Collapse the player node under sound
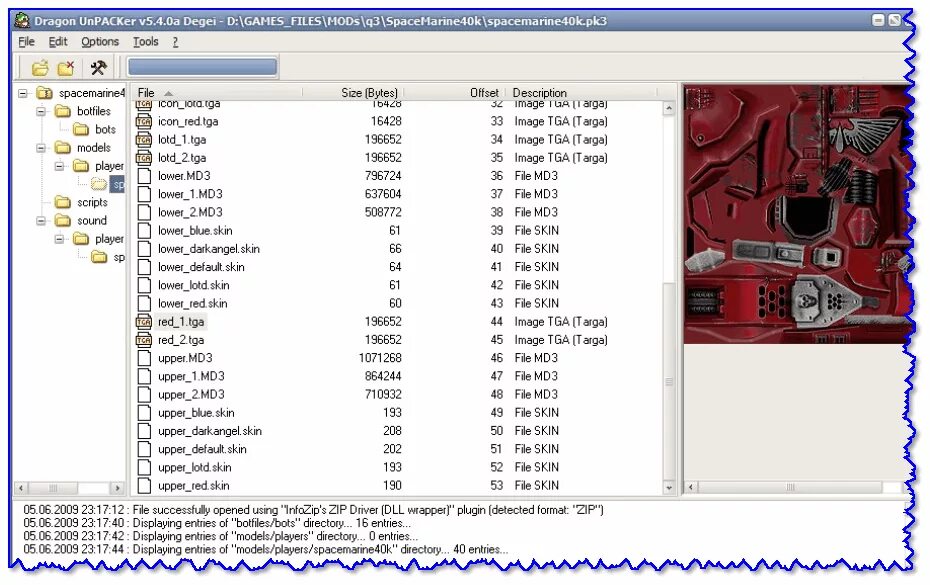Image resolution: width=930 pixels, height=585 pixels. [59, 239]
